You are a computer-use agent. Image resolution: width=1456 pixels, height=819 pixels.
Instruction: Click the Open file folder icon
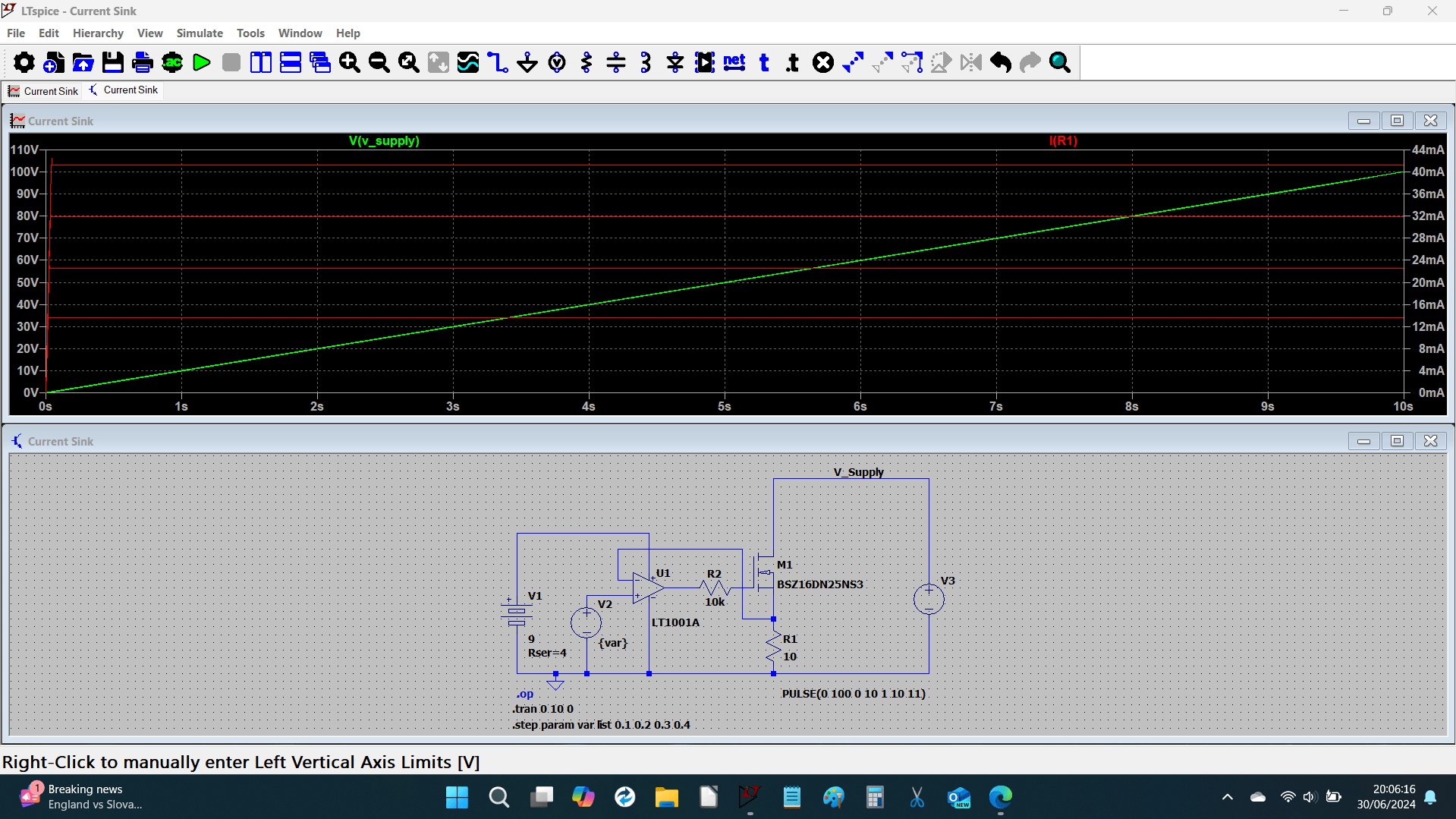(x=83, y=62)
